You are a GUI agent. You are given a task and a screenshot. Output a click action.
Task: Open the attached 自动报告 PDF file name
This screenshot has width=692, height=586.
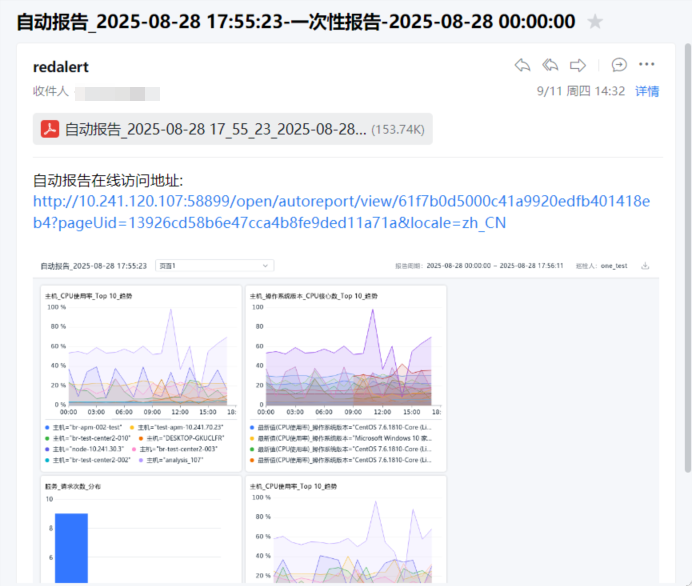click(216, 129)
